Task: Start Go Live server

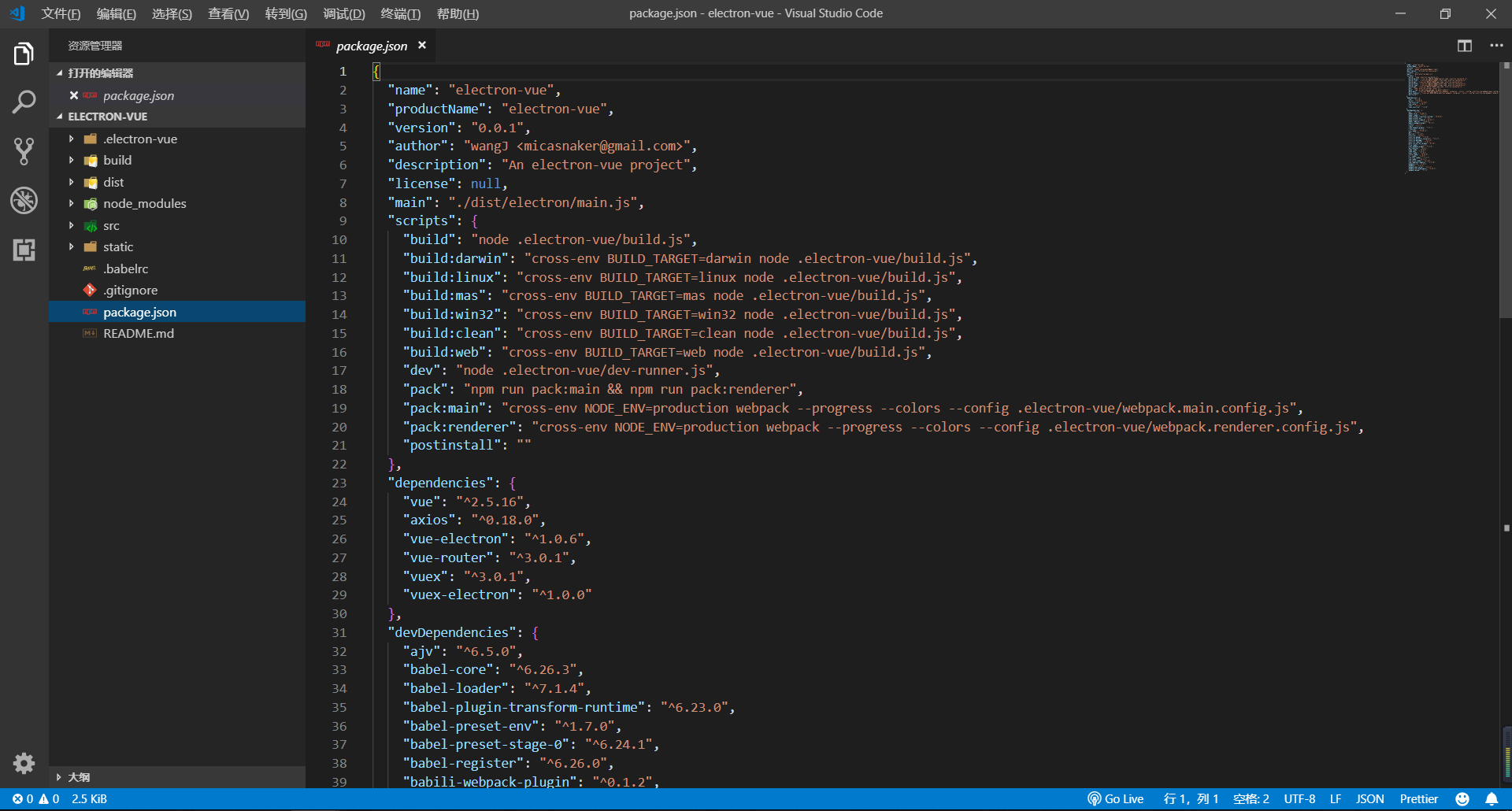Action: 1116,798
